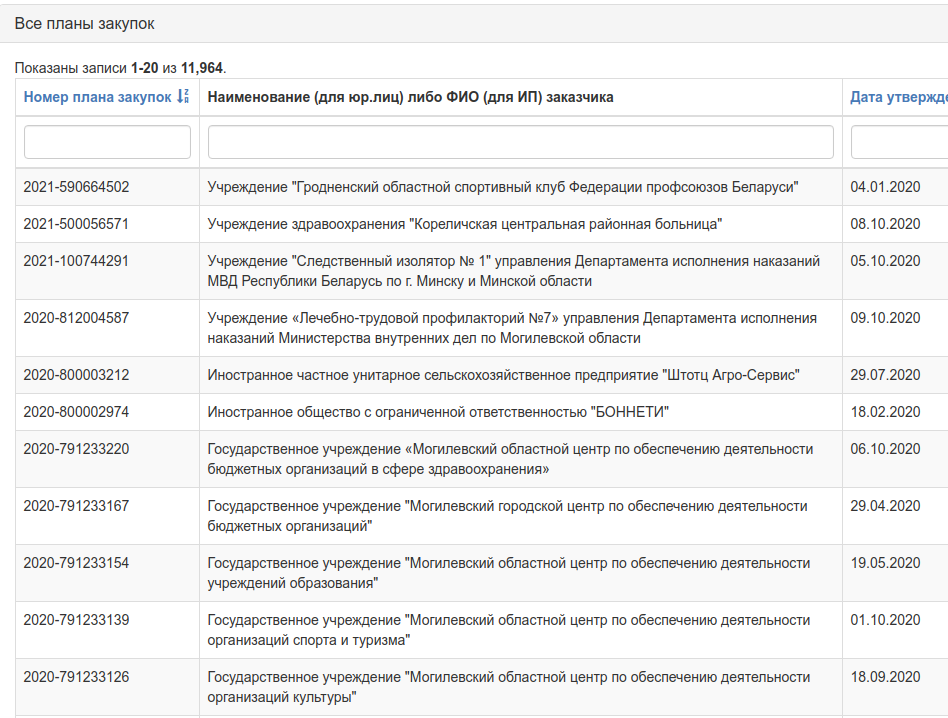Click plan number 2020-791233220 cell

point(108,459)
